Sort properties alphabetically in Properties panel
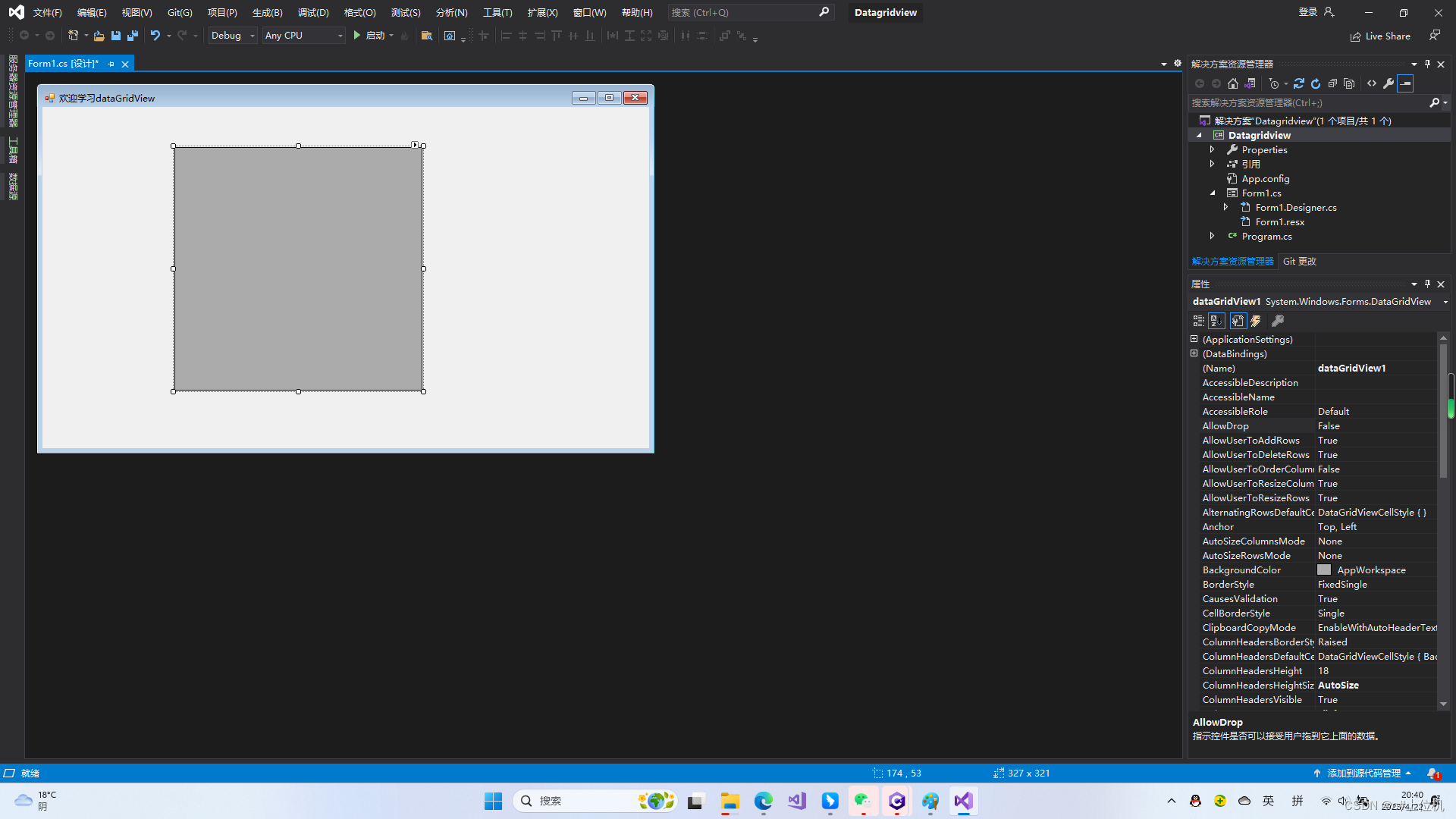The width and height of the screenshot is (1456, 819). (x=1216, y=320)
